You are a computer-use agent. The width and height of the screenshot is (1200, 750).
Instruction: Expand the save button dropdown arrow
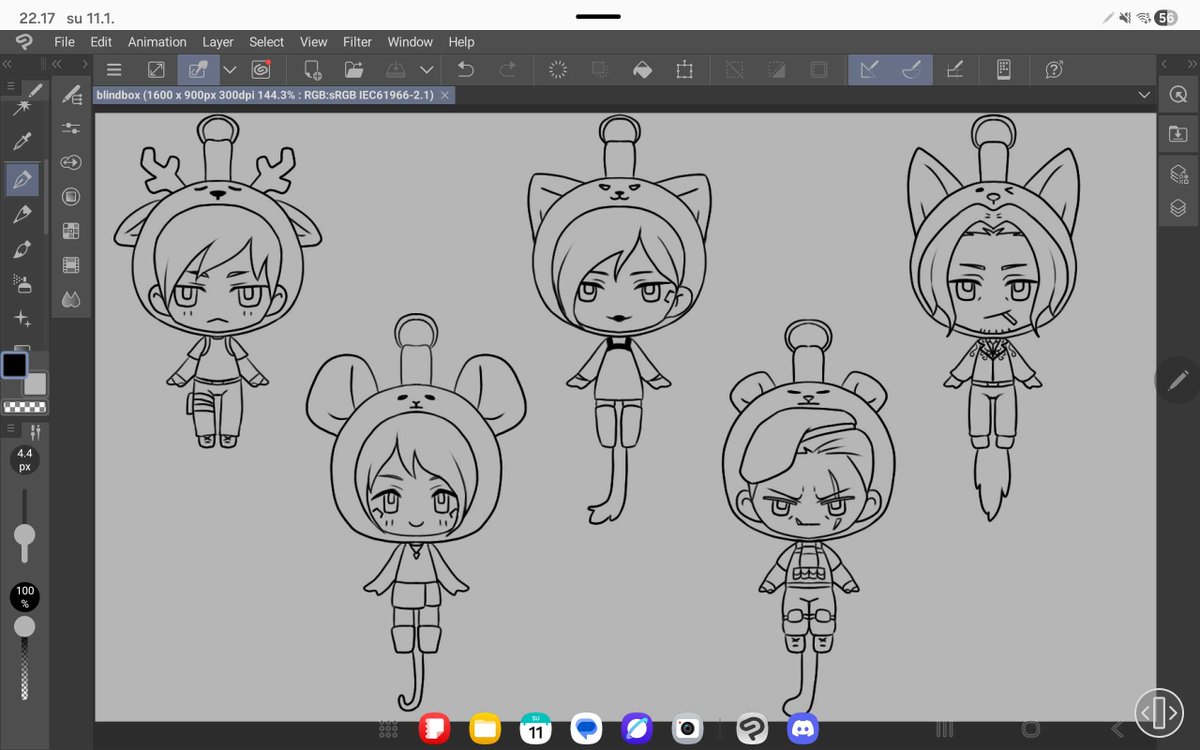coord(427,69)
